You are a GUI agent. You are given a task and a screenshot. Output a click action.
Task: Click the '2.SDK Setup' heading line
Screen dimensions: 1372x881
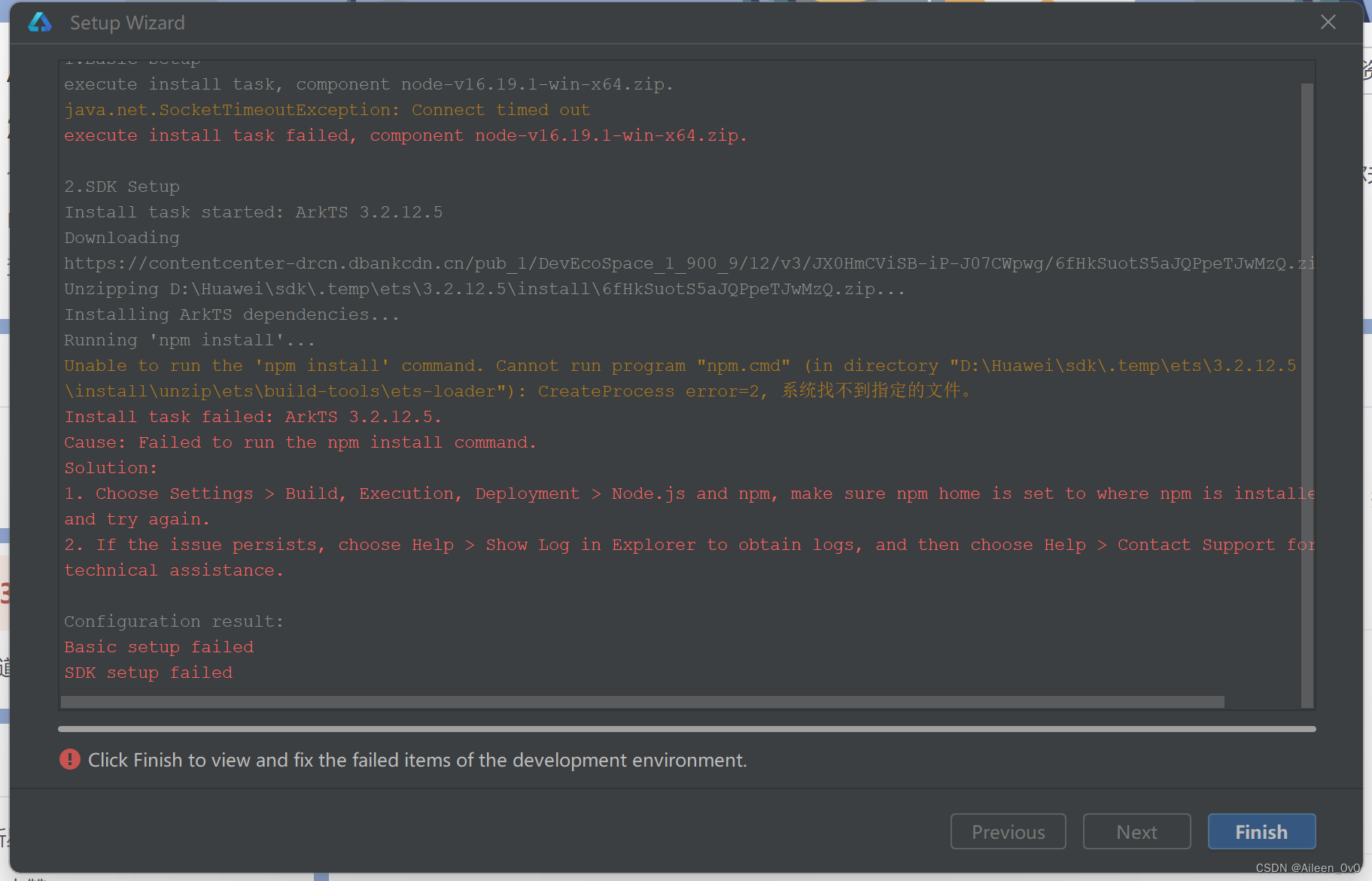coord(122,187)
